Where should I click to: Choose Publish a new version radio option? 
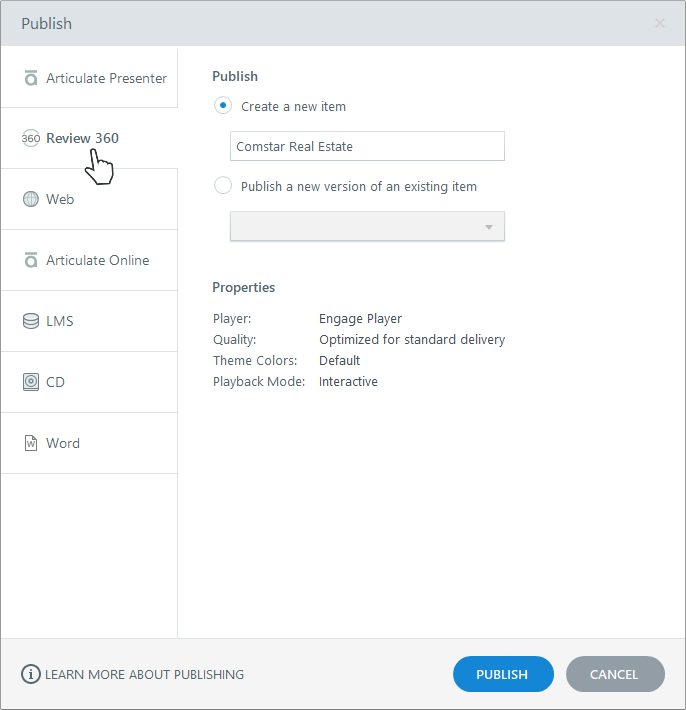point(223,186)
